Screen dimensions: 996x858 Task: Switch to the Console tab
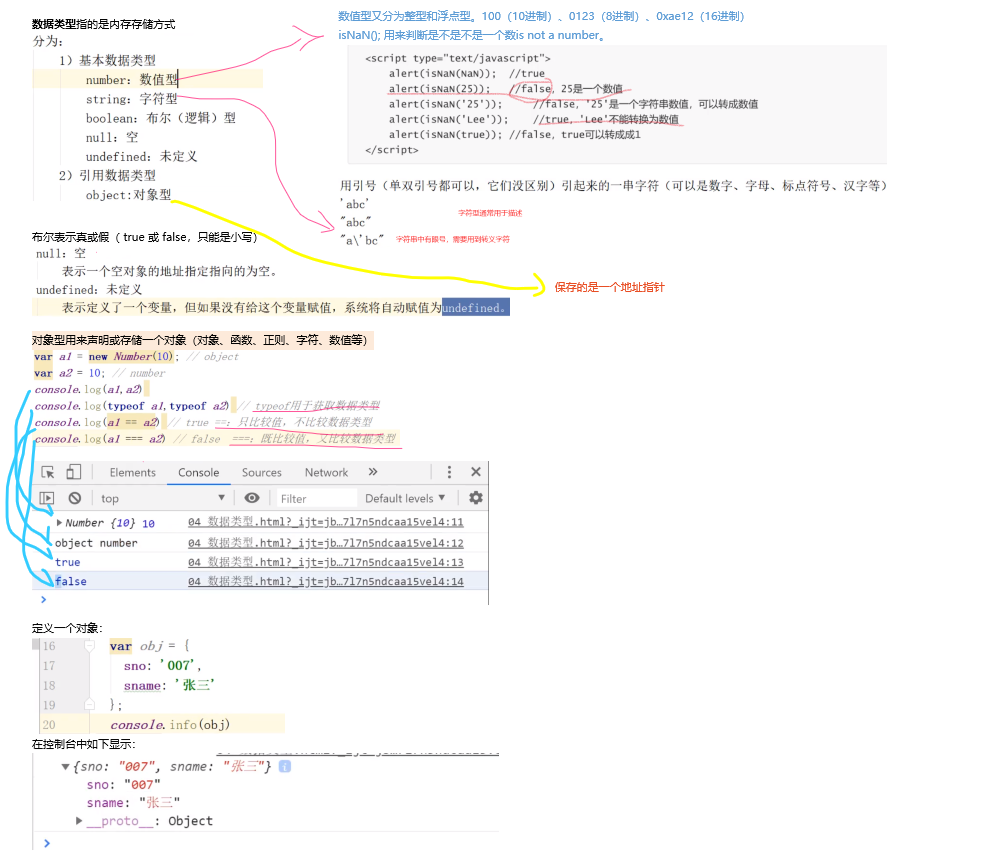pos(198,473)
